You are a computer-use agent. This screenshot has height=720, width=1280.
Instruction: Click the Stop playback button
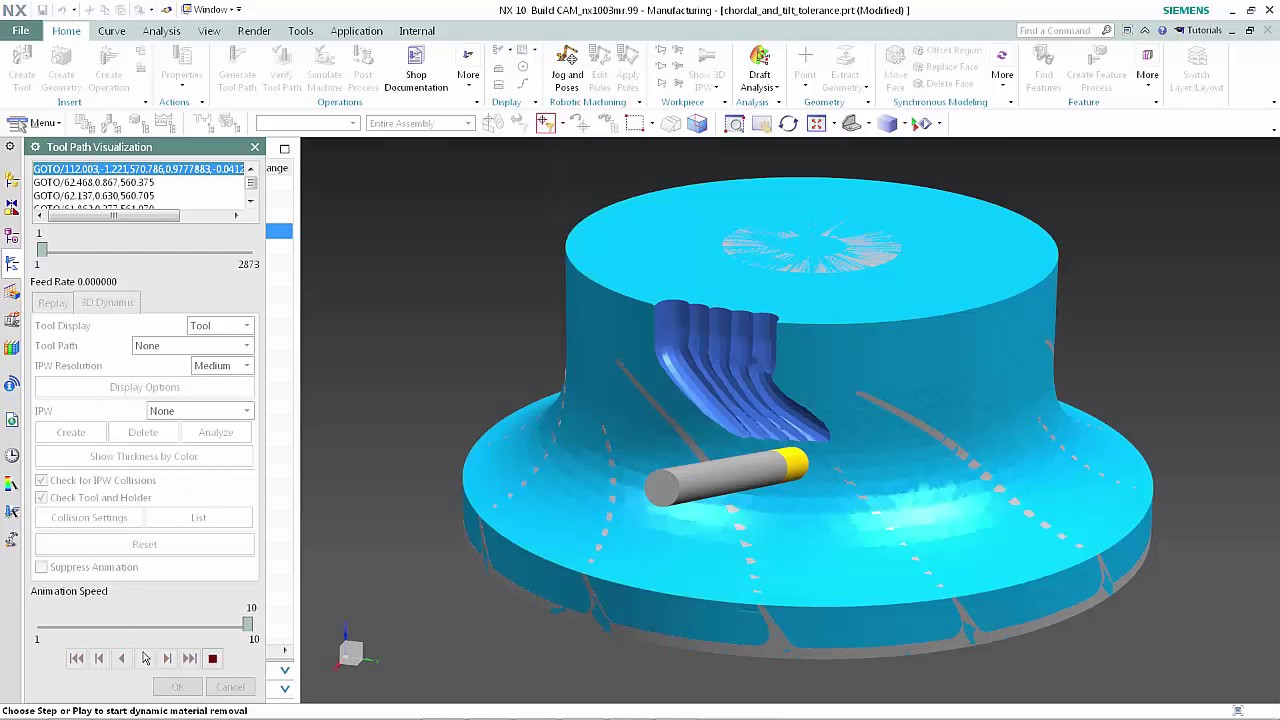click(212, 658)
